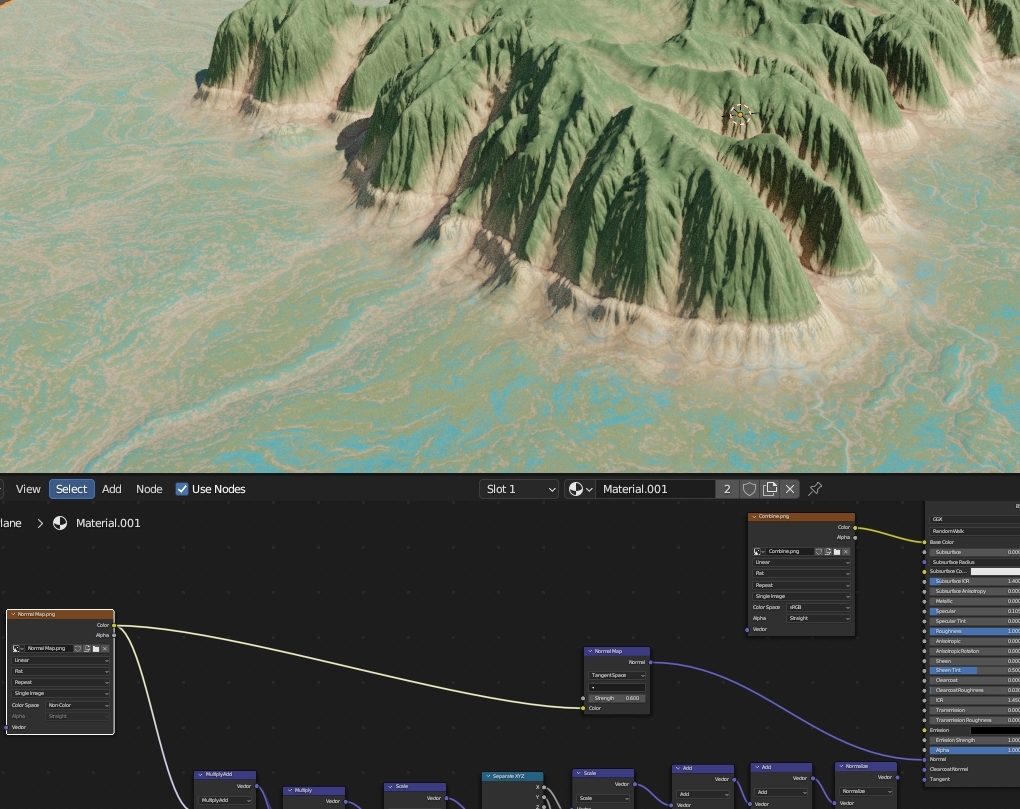
Task: Open the View menu in node editor
Action: pyautogui.click(x=28, y=489)
